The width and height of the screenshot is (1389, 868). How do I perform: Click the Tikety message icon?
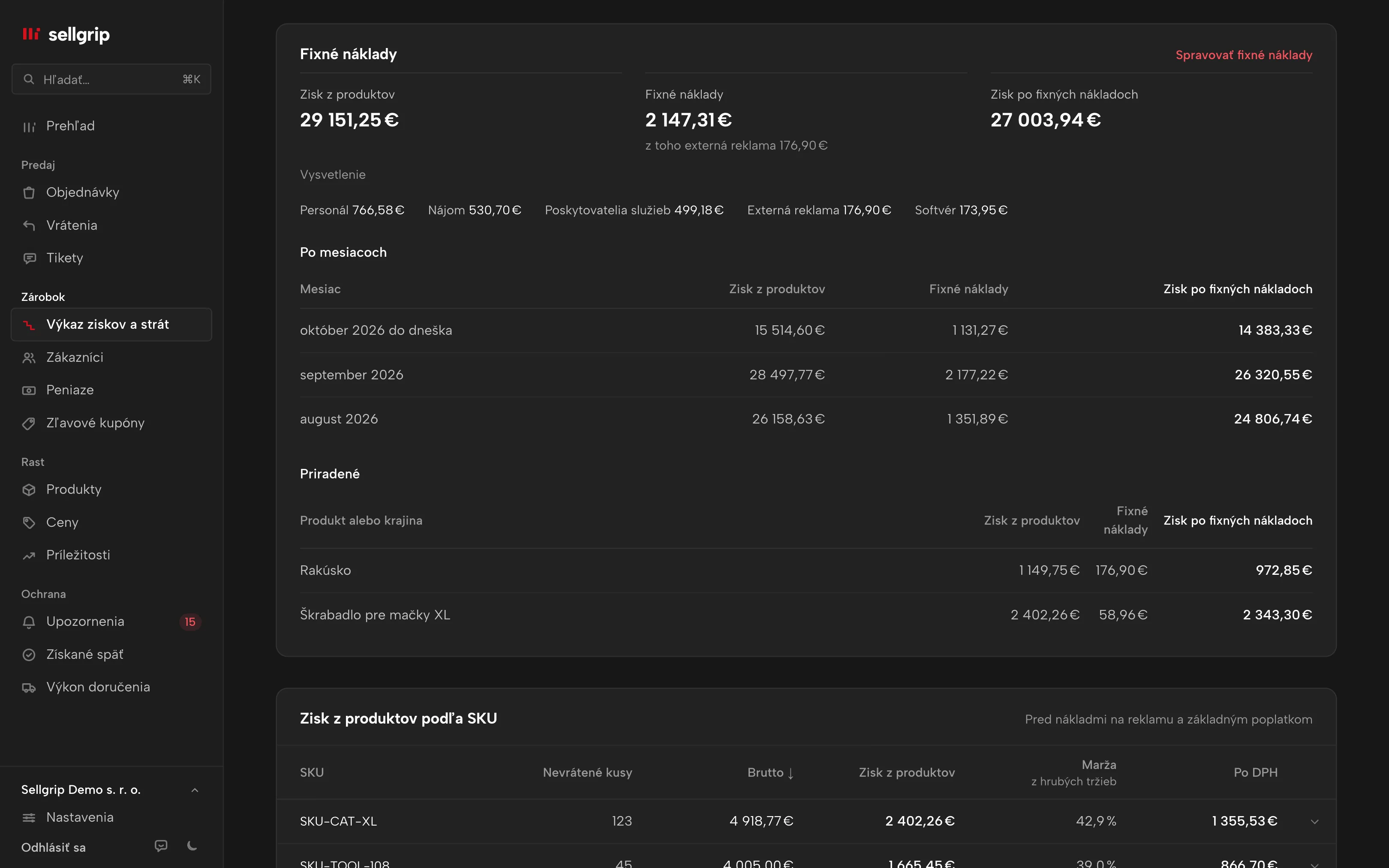(x=29, y=258)
